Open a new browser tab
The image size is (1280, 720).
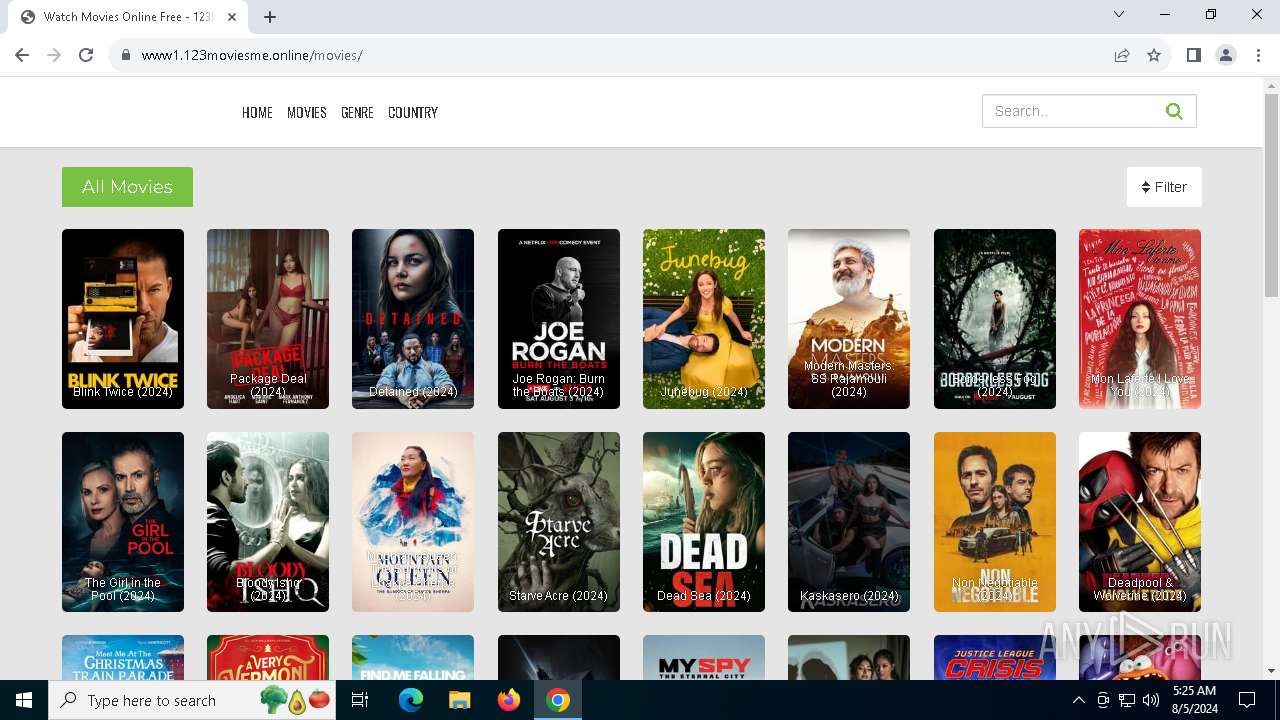point(270,17)
